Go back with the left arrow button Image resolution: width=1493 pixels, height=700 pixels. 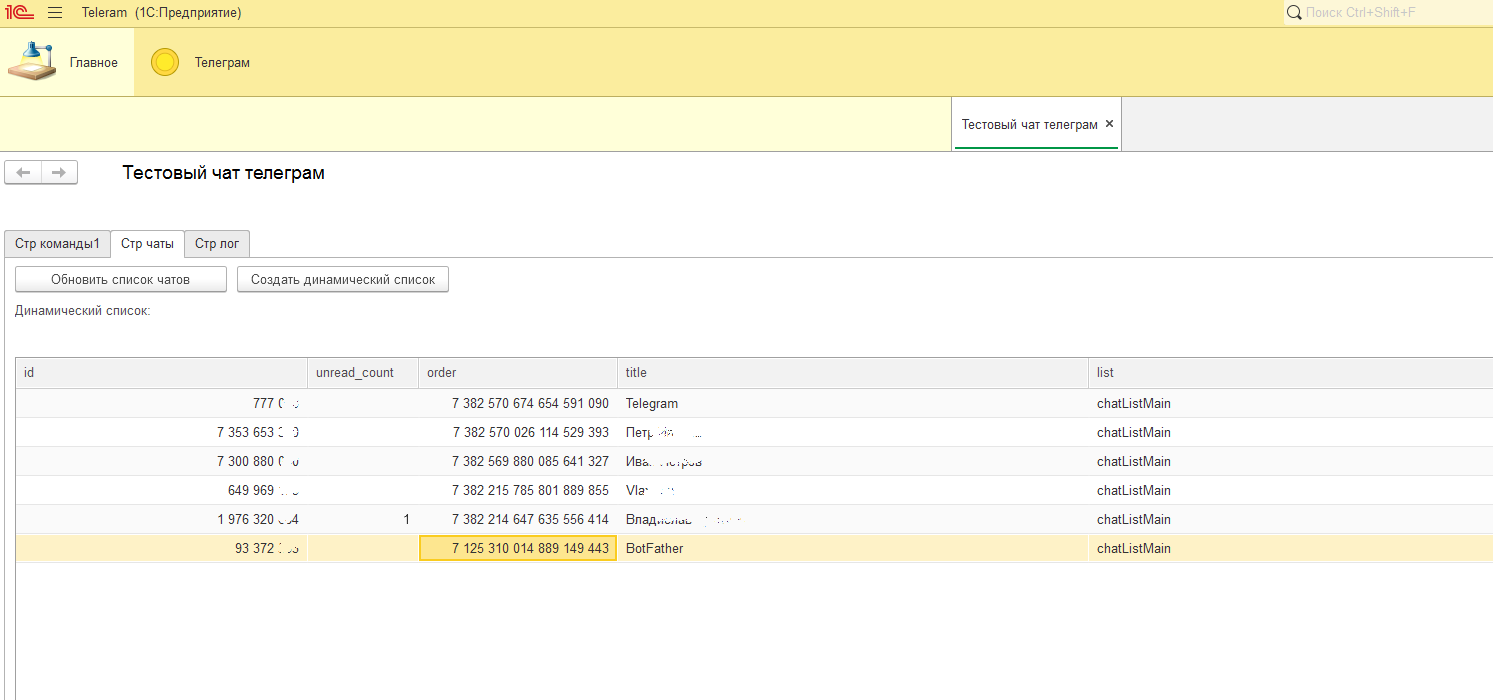tap(23, 173)
